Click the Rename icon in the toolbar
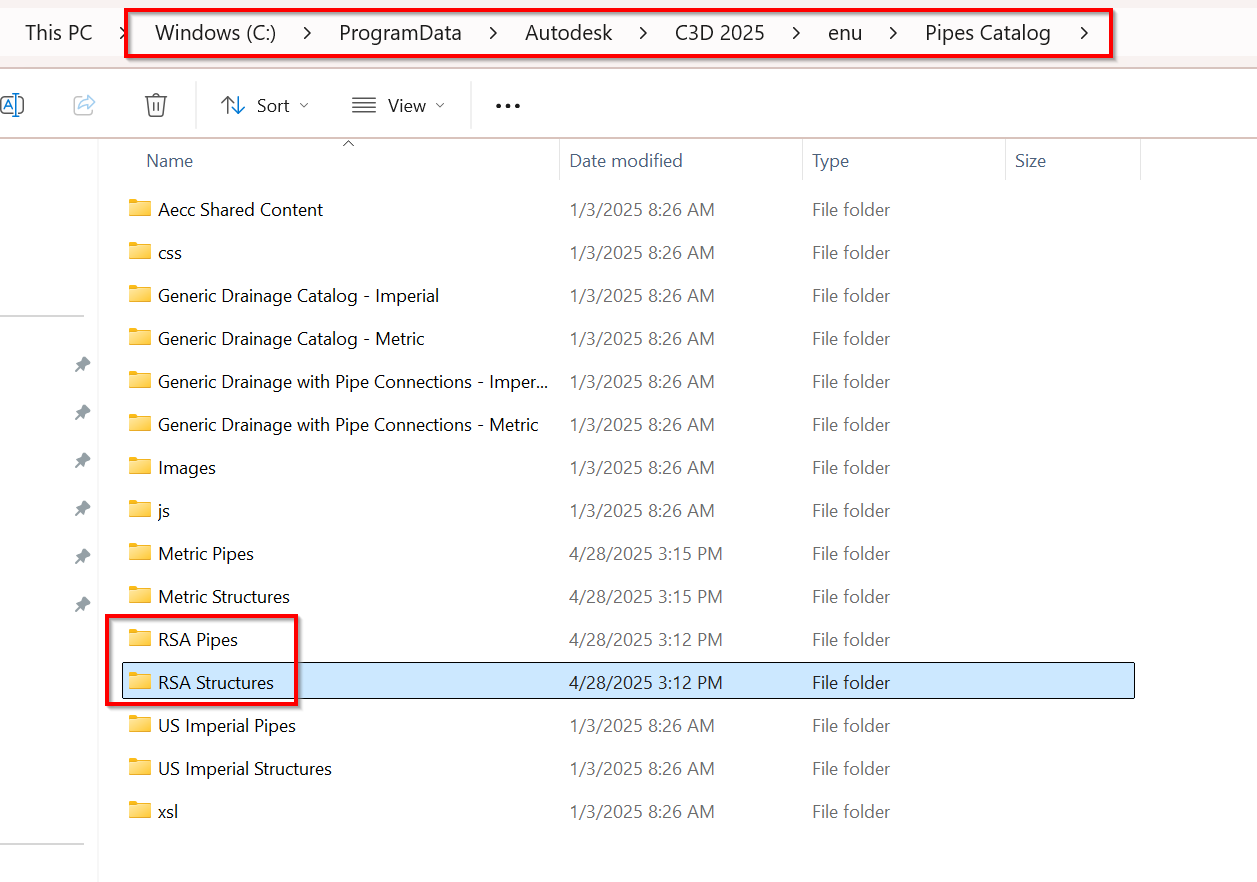Image resolution: width=1257 pixels, height=882 pixels. [14, 104]
